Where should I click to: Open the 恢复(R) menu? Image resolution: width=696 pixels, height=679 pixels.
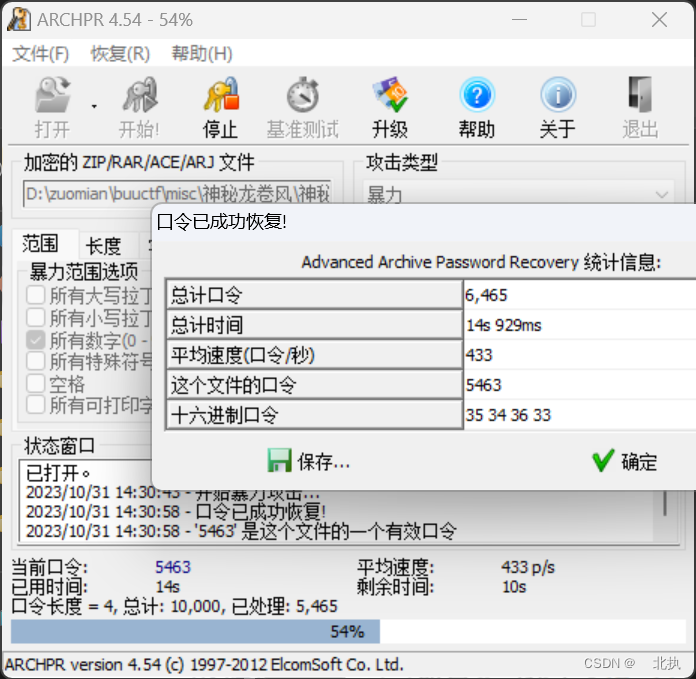120,54
